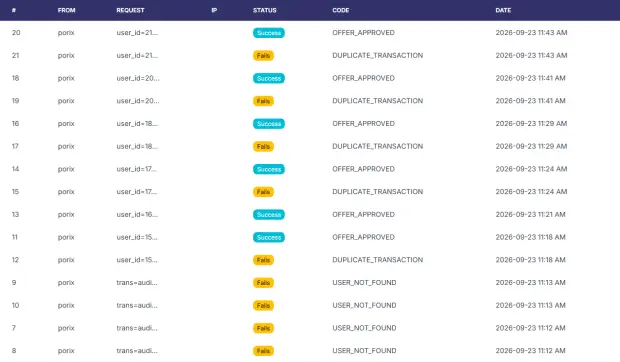Click the Success badge in row 18

pyautogui.click(x=269, y=78)
